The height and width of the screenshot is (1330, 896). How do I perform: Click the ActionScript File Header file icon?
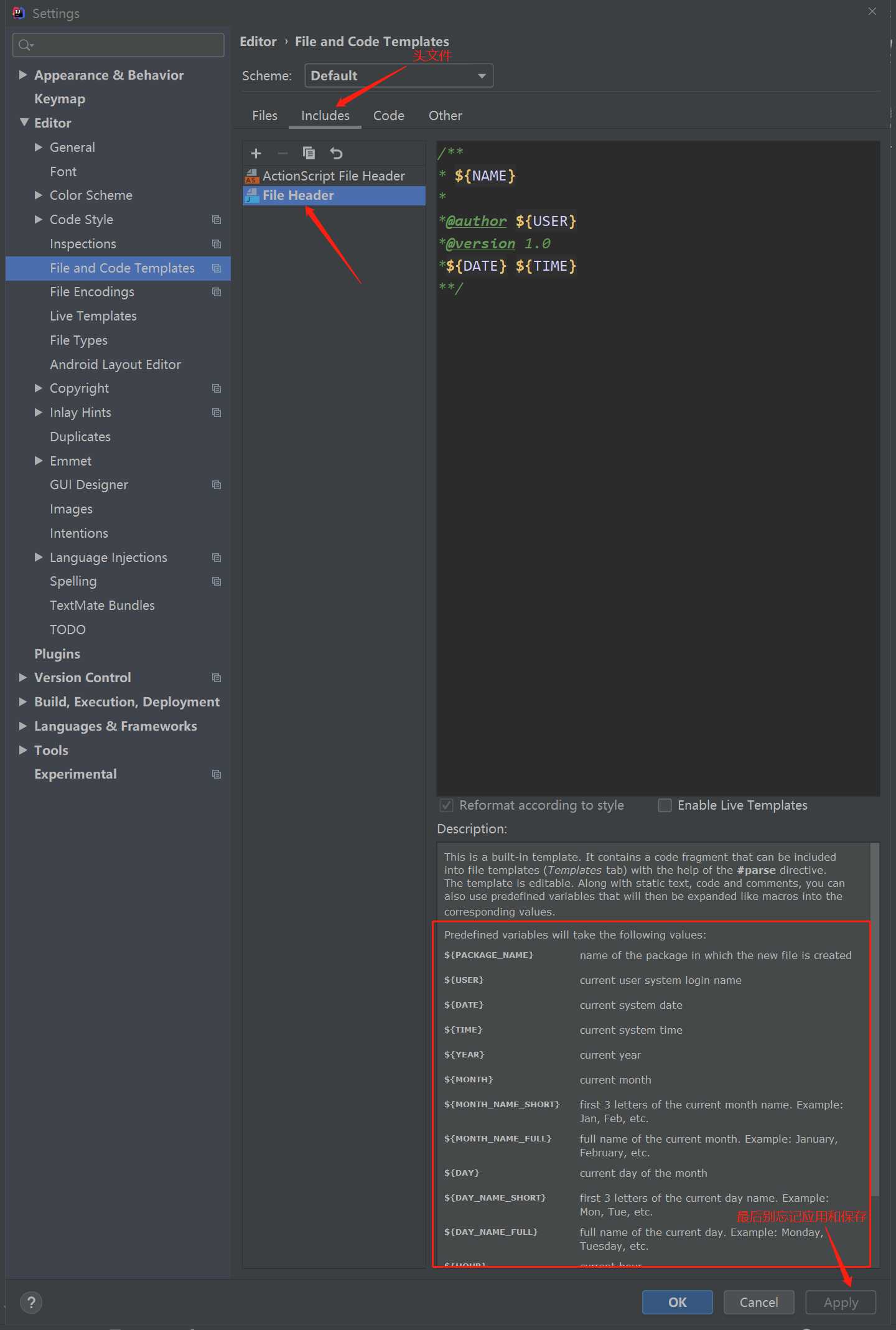(252, 176)
